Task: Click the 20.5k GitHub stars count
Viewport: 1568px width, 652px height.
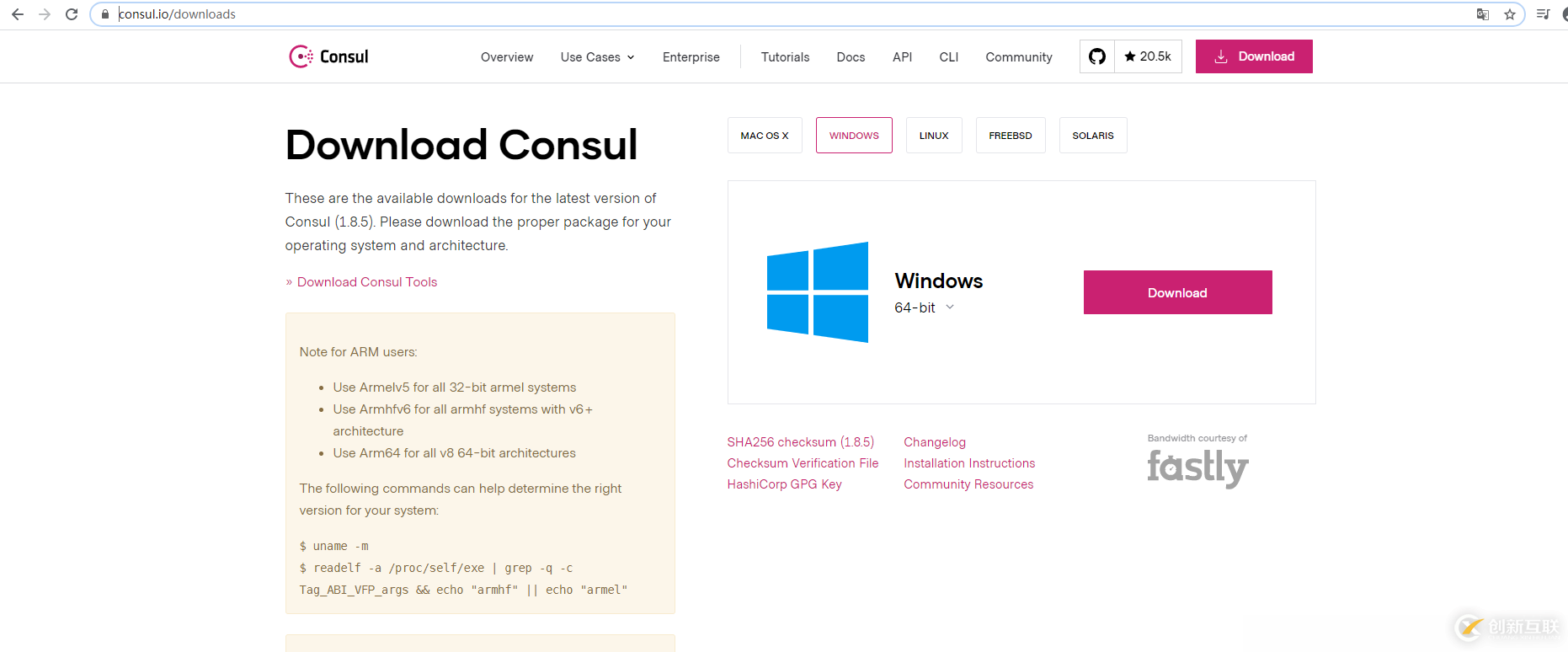Action: click(1148, 56)
